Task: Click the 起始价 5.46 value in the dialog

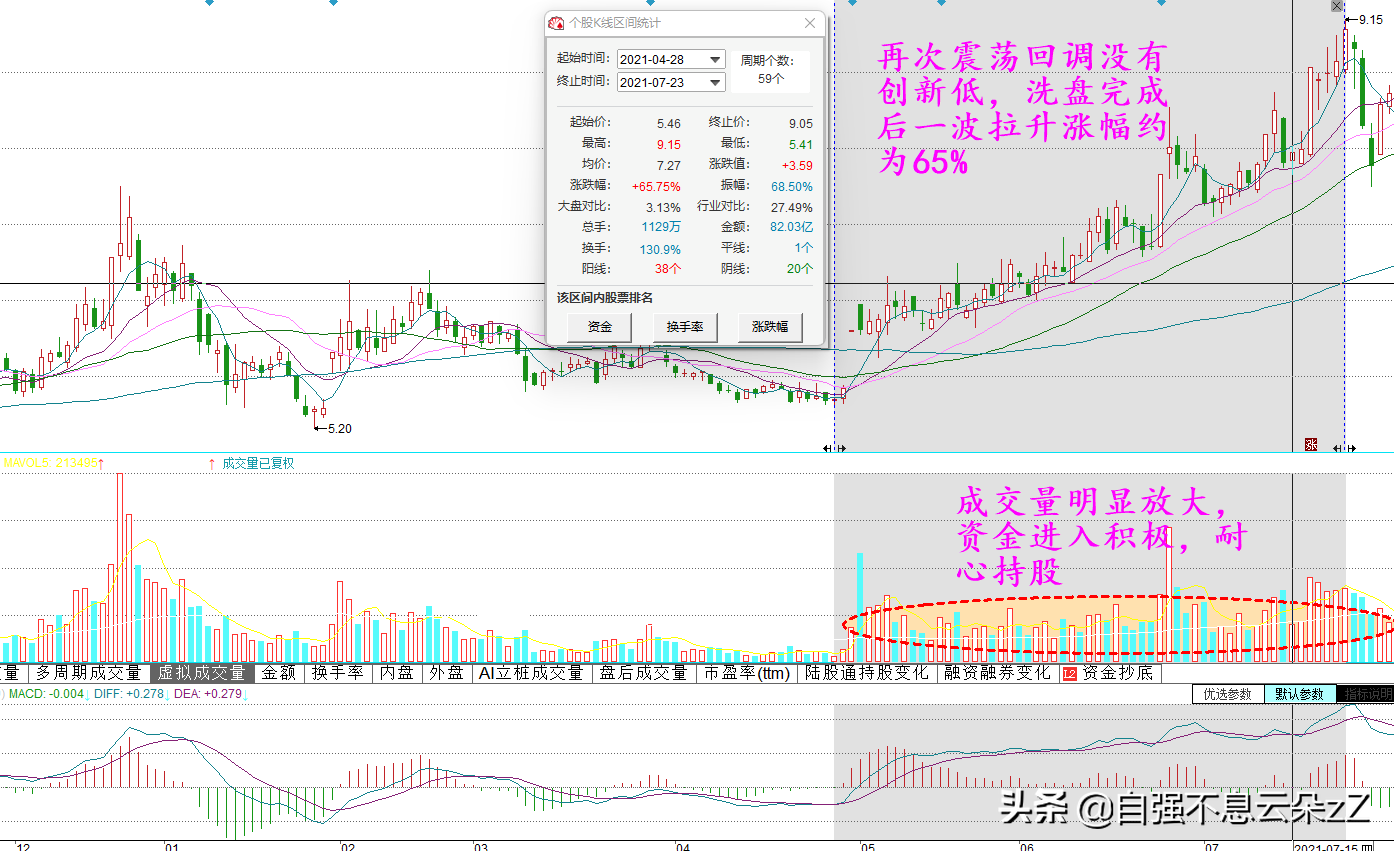Action: click(x=668, y=123)
